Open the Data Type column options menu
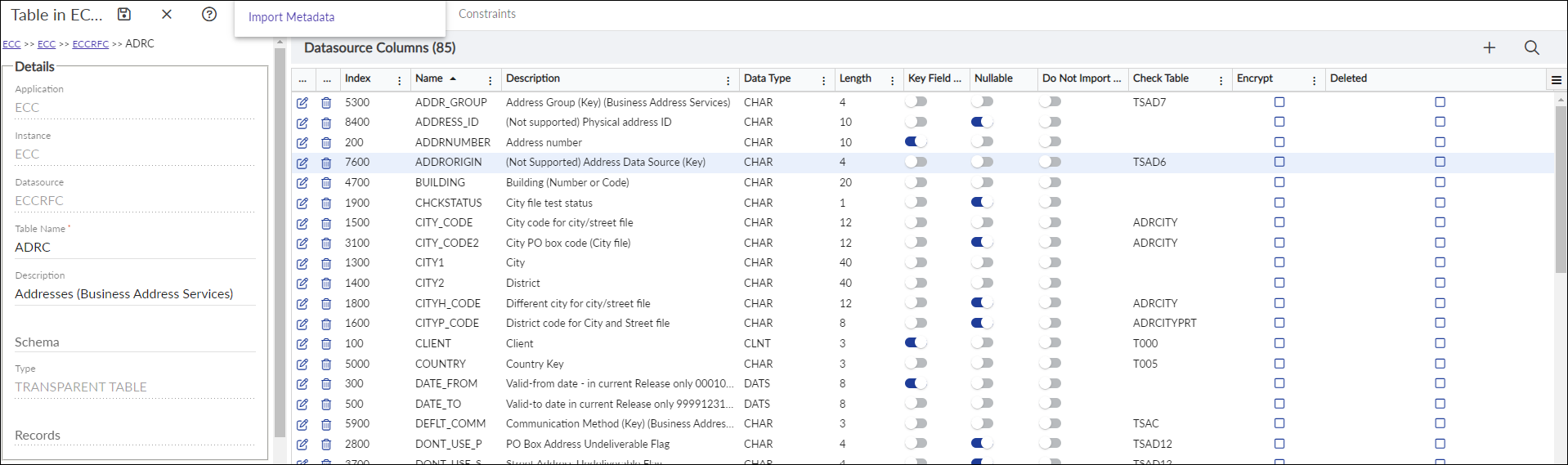The height and width of the screenshot is (465, 1568). click(824, 81)
